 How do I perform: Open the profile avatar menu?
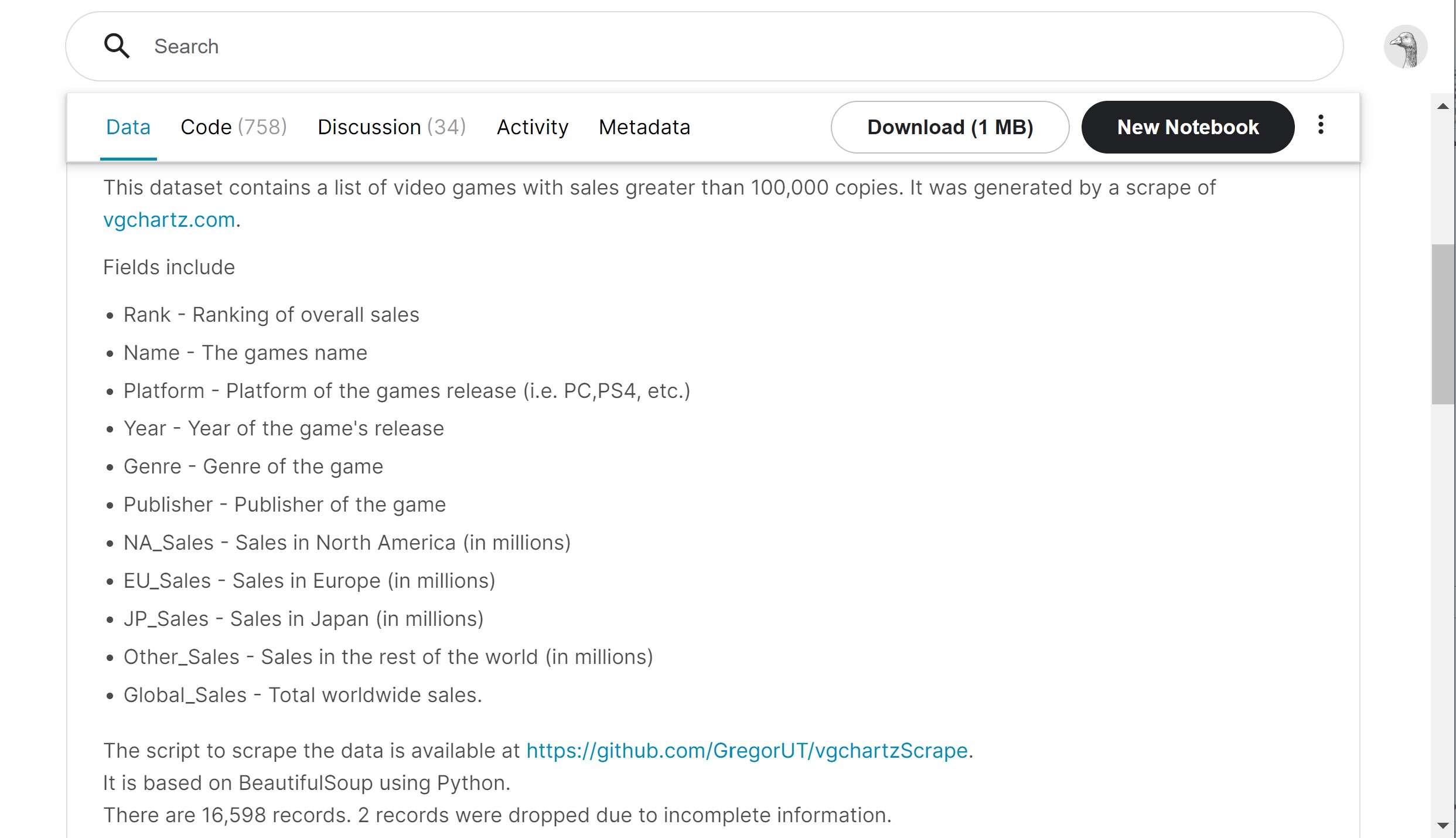pyautogui.click(x=1406, y=46)
